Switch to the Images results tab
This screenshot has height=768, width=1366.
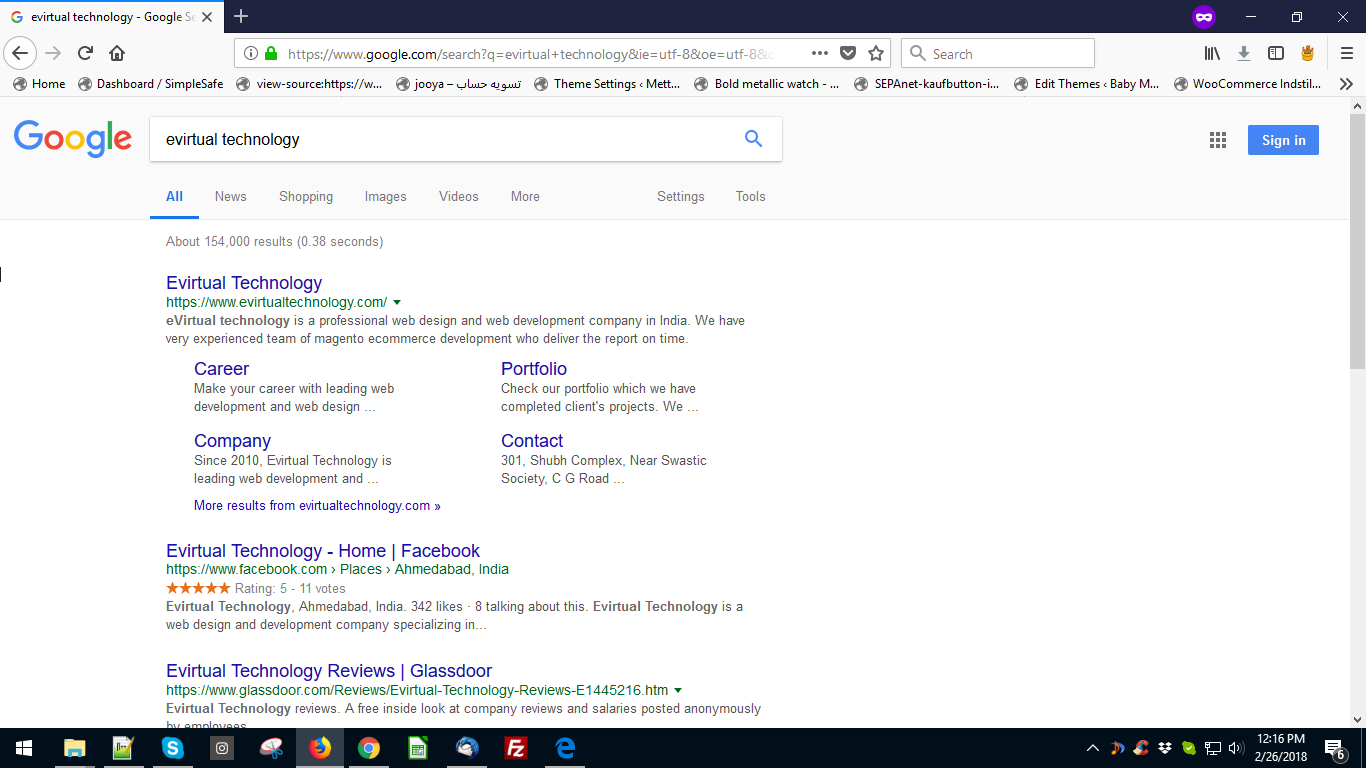[385, 196]
